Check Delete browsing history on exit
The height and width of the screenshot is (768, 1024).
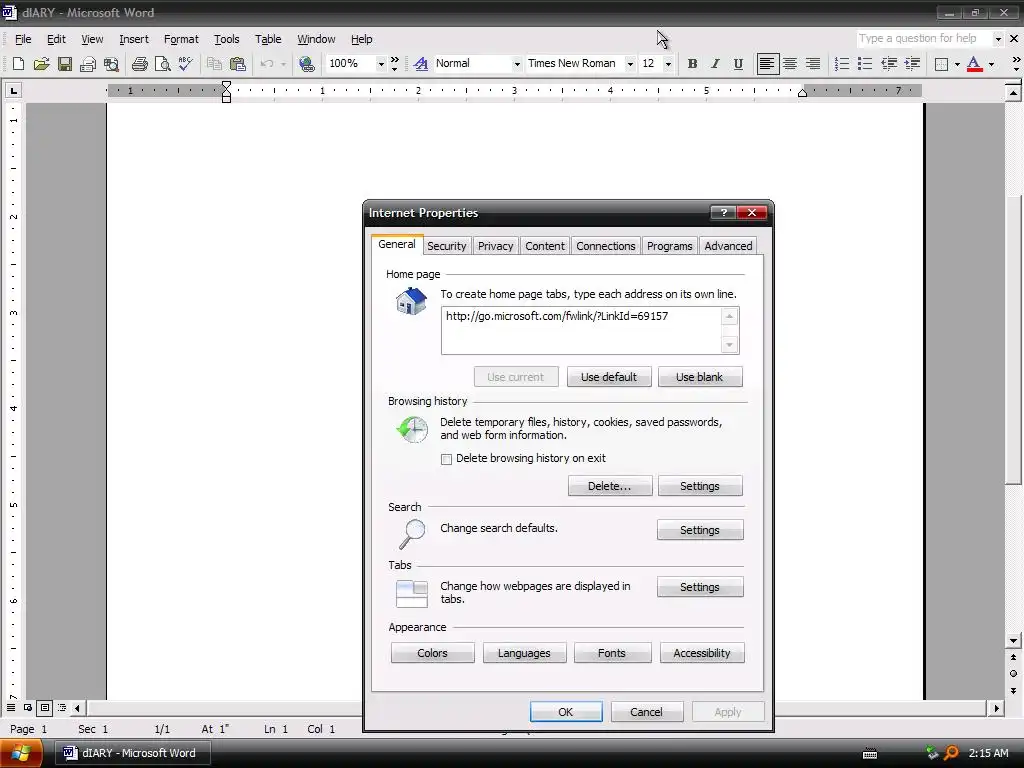coord(447,459)
